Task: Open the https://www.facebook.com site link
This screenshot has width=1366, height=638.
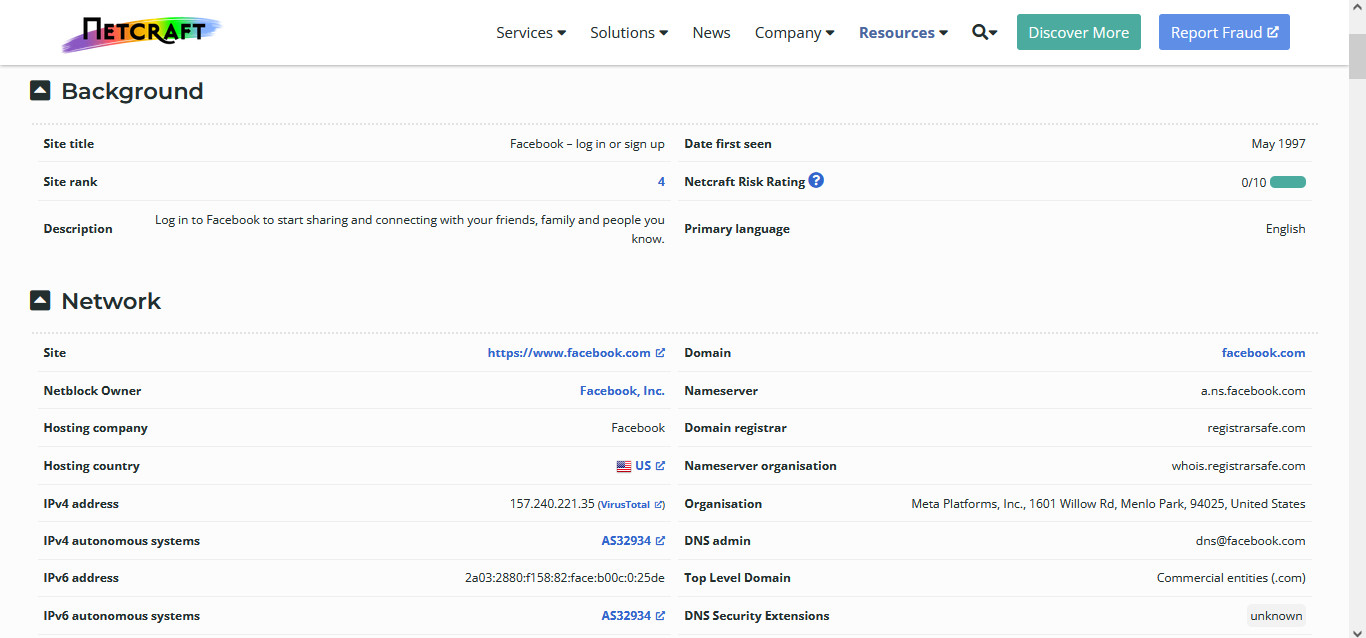Action: pos(569,353)
